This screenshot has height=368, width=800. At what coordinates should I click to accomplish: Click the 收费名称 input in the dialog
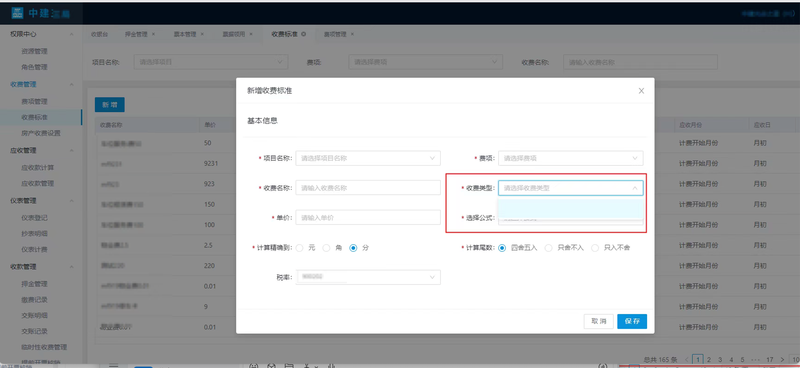368,188
